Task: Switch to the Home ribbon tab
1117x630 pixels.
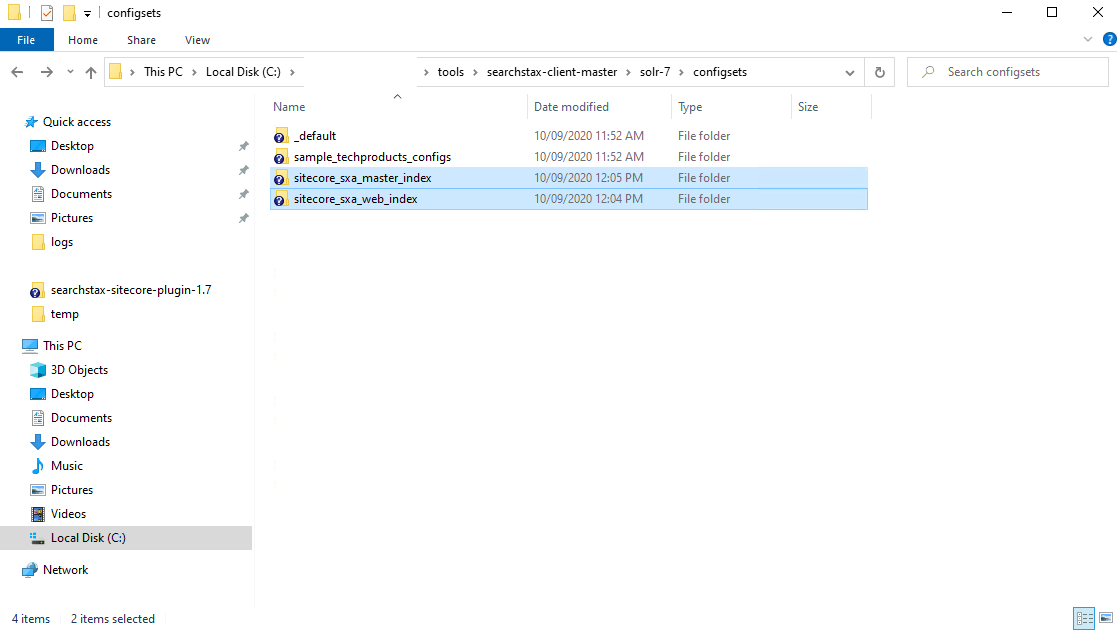Action: click(83, 40)
